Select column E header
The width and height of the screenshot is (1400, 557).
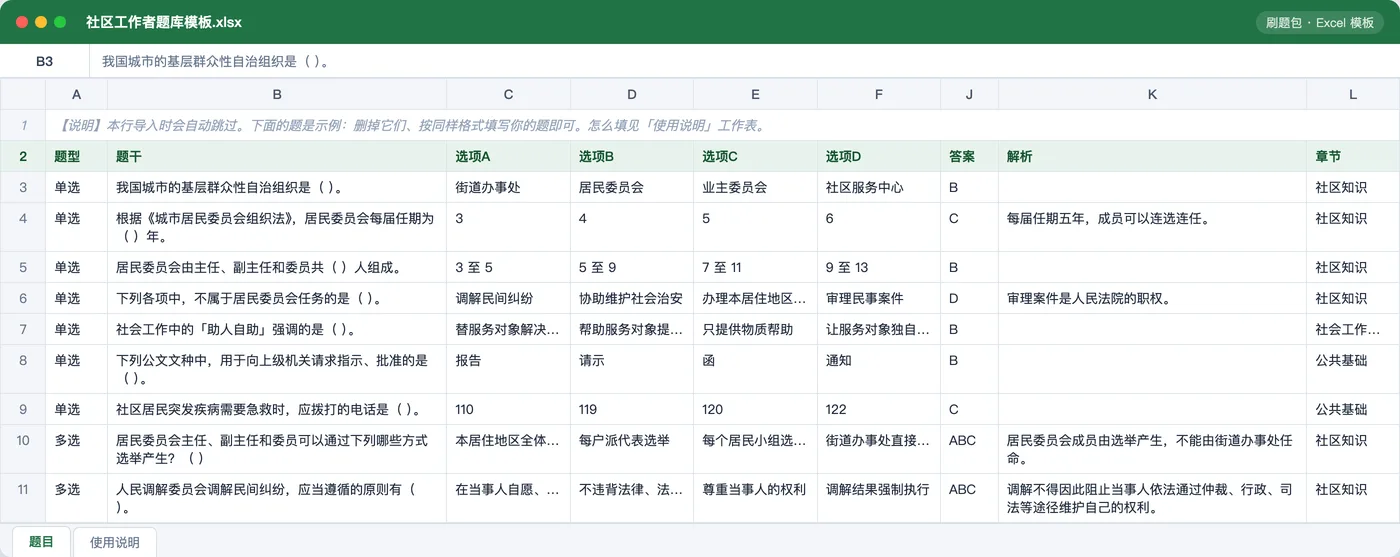pyautogui.click(x=755, y=94)
